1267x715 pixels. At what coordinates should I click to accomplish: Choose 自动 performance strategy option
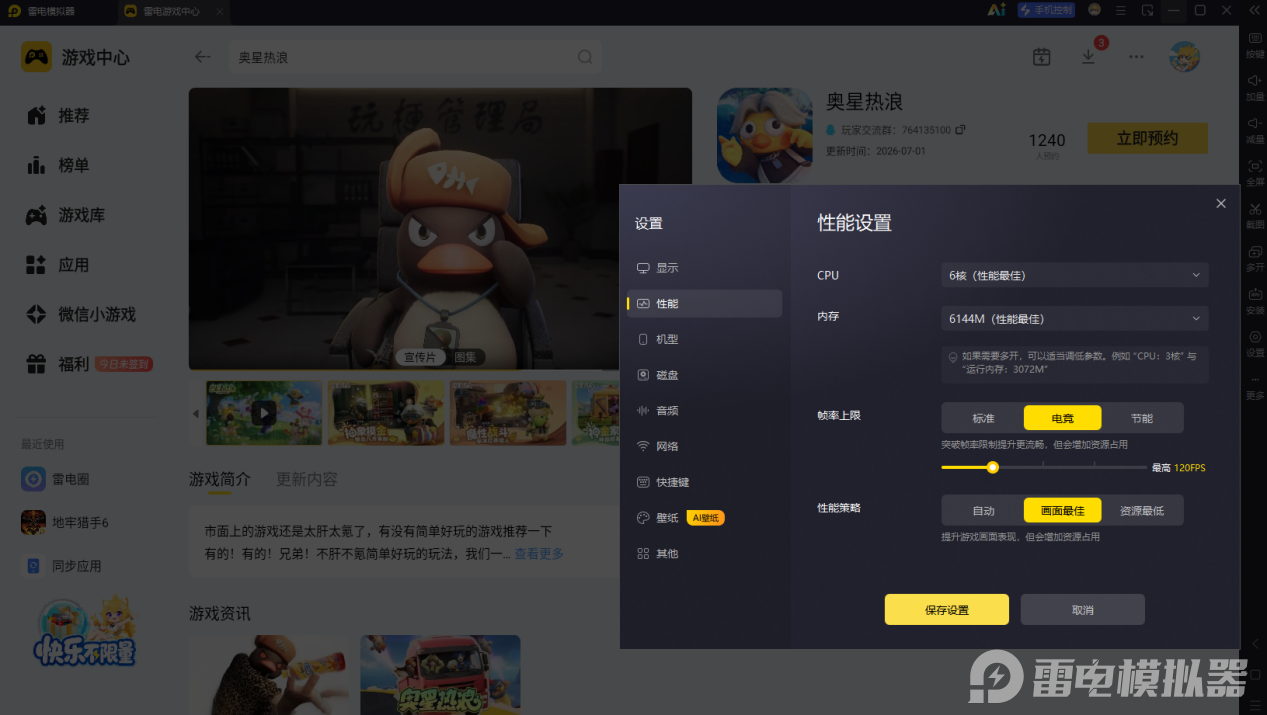983,511
